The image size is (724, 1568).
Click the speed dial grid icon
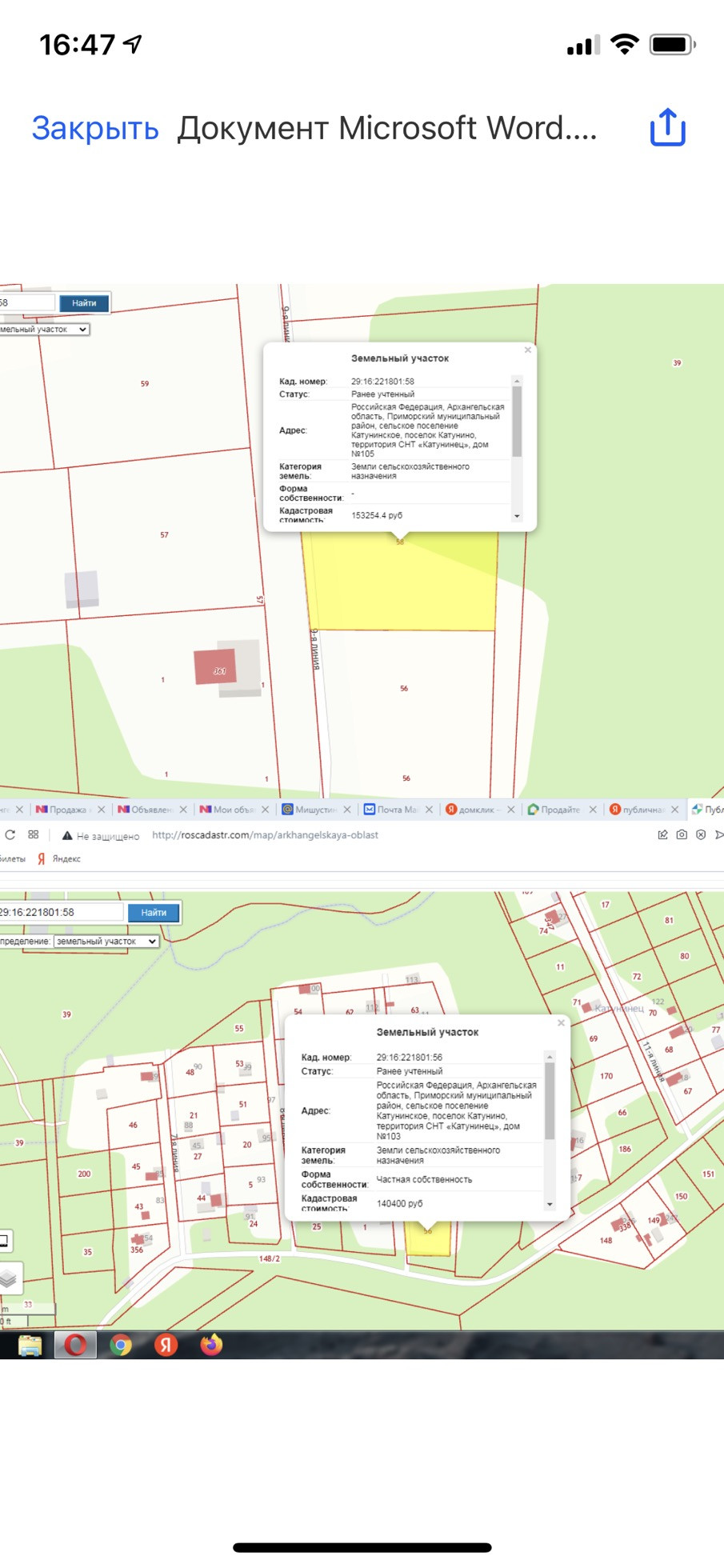pyautogui.click(x=34, y=834)
